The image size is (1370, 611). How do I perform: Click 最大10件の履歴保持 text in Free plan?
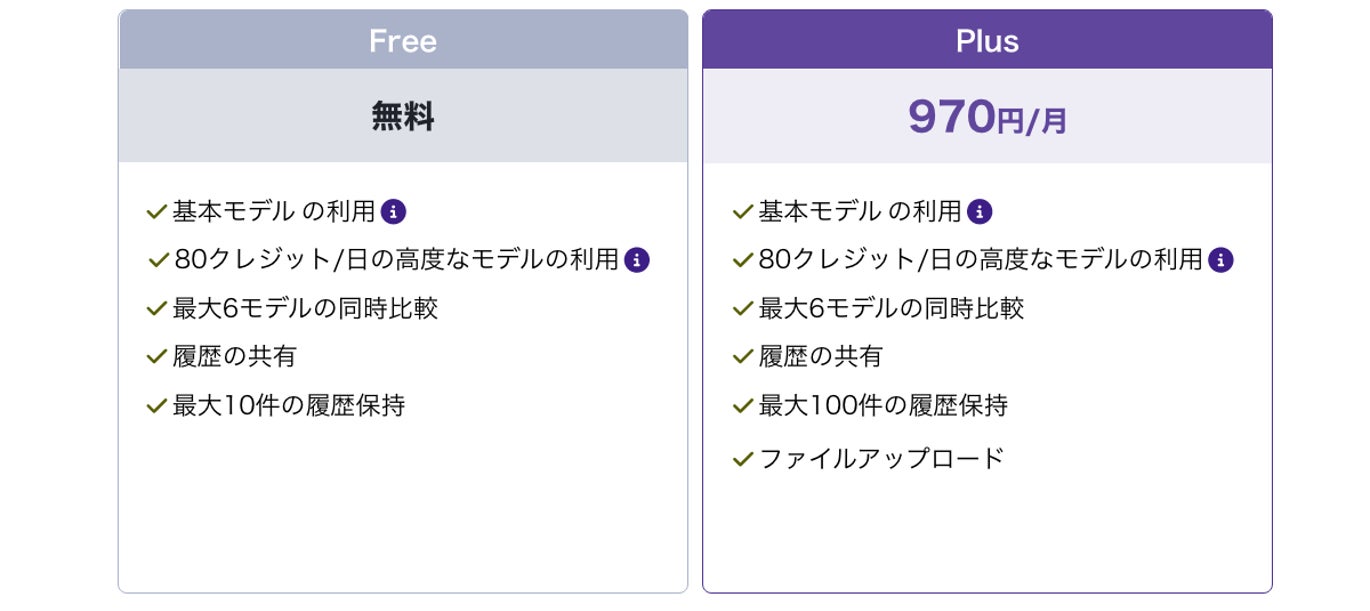[289, 406]
